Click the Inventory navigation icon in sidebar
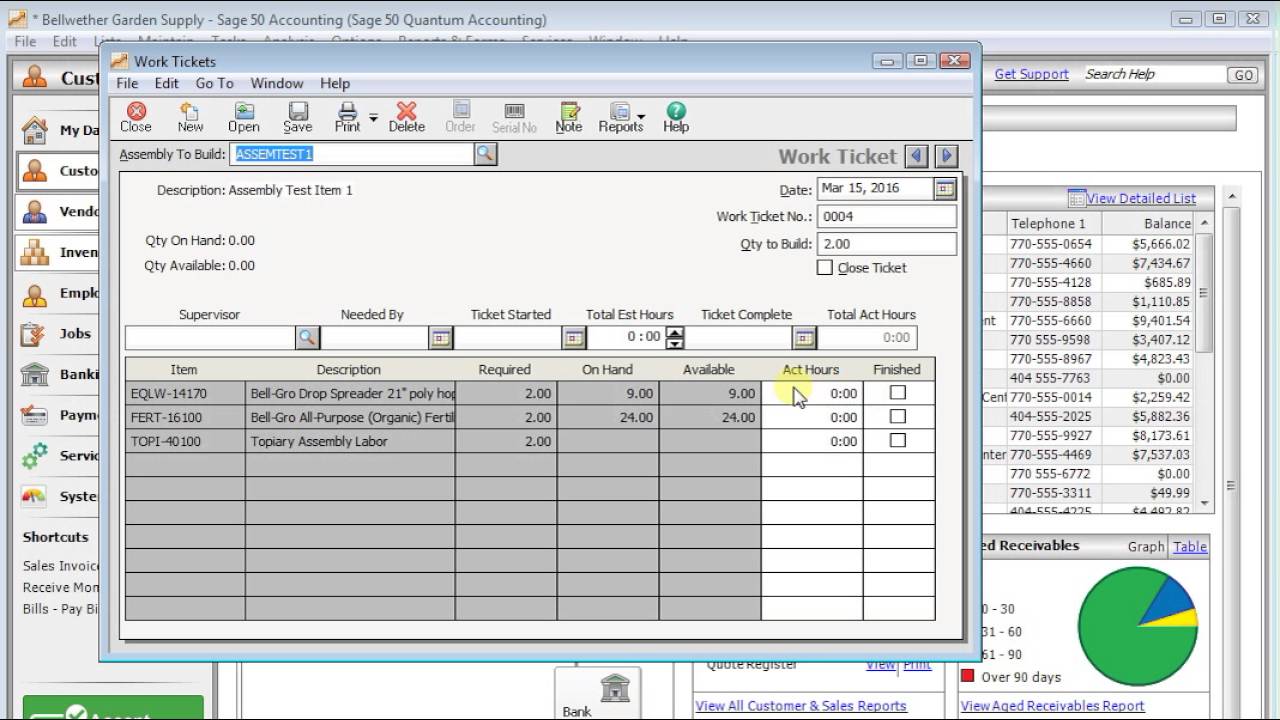 point(35,252)
